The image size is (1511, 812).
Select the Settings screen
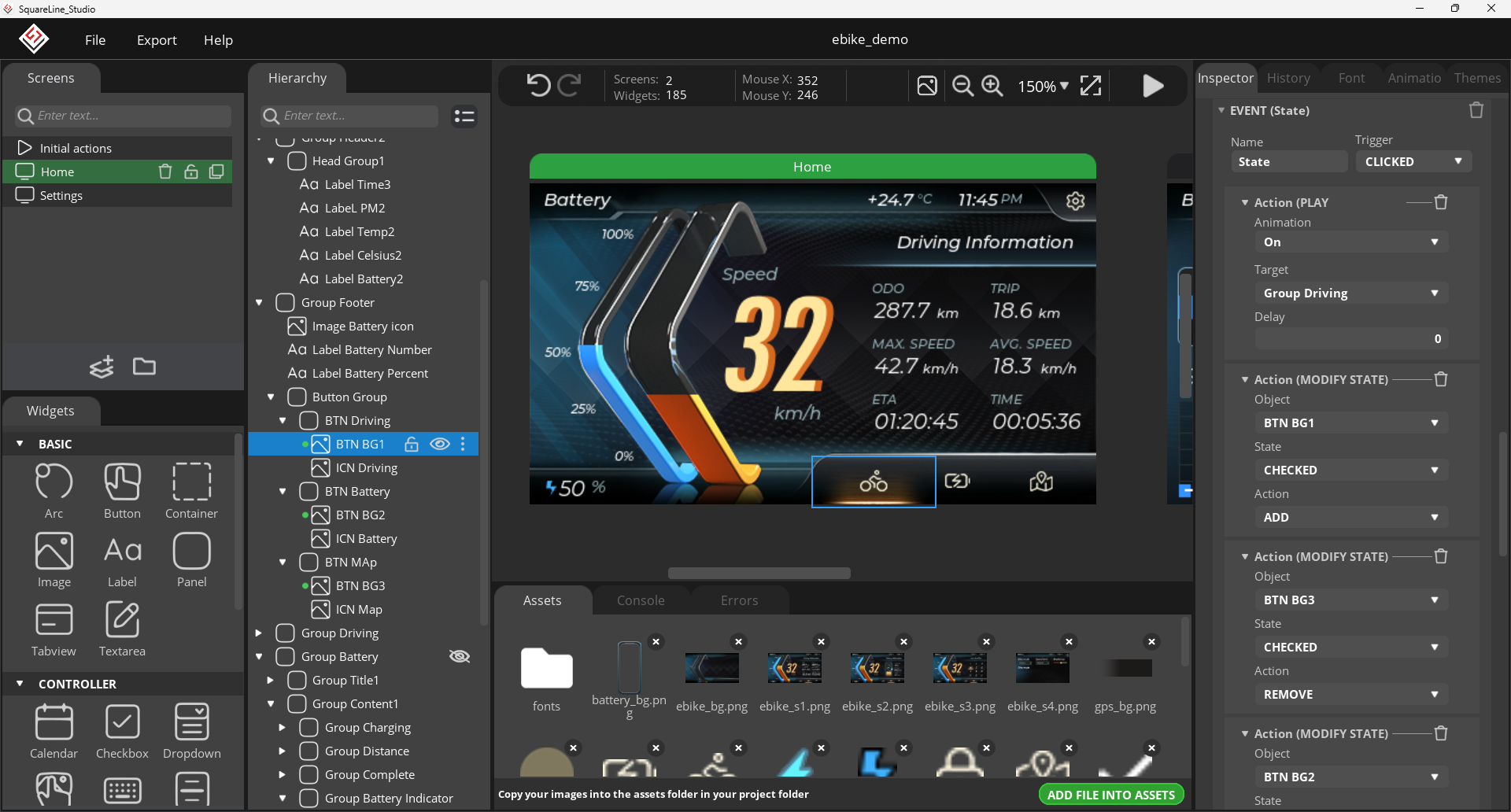118,195
